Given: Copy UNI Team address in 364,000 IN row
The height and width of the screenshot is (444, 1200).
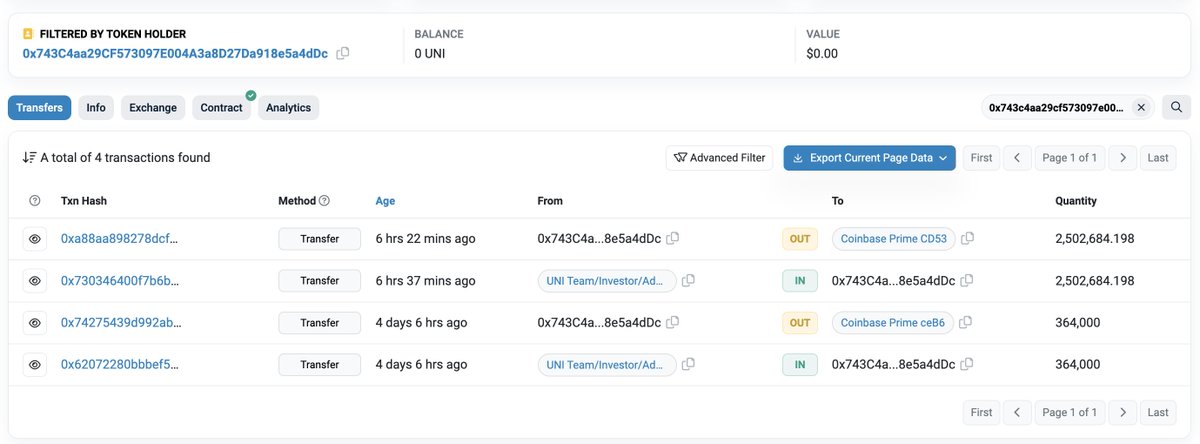Looking at the screenshot, I should tap(689, 365).
